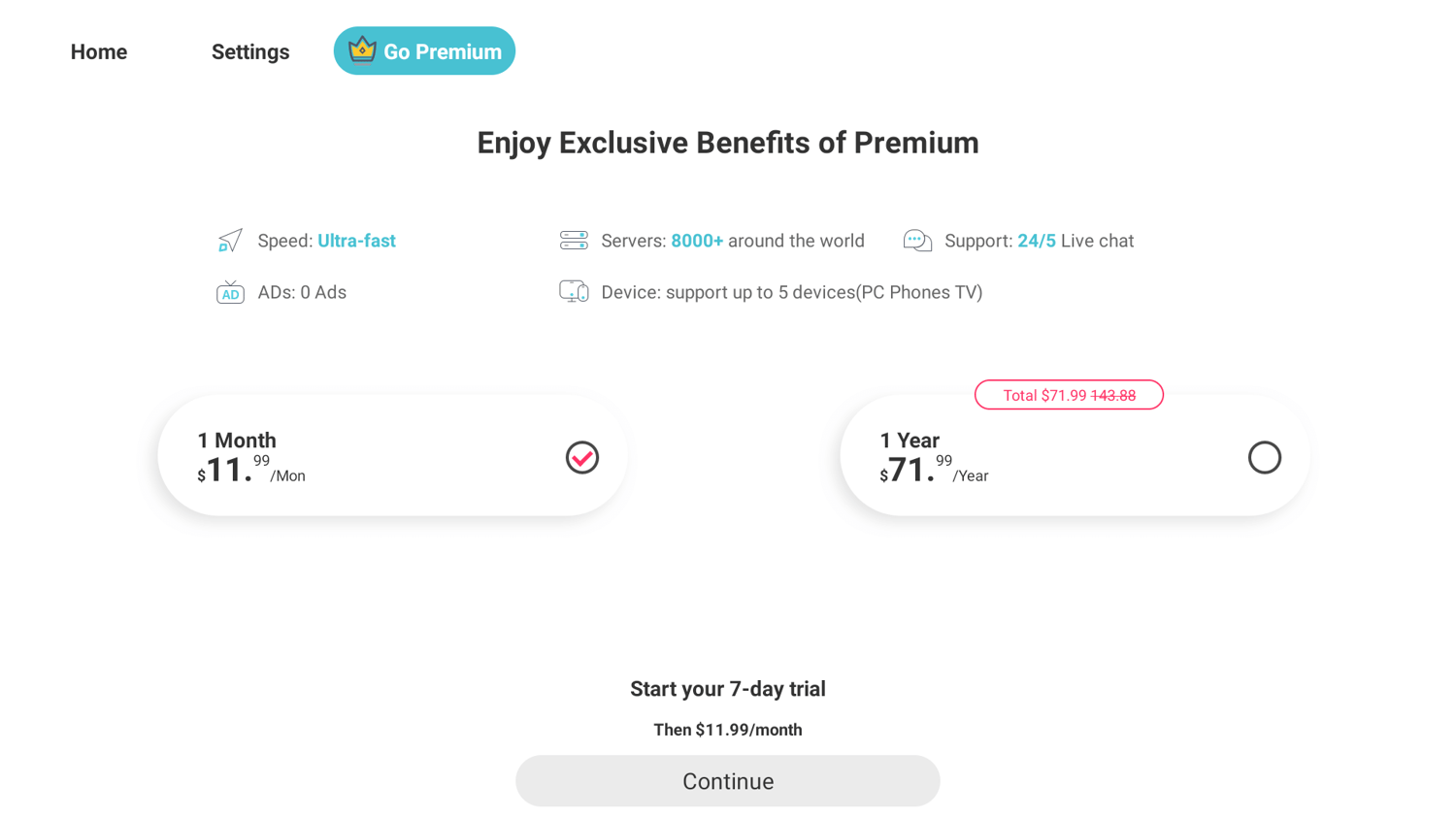Click the AD television icon
Image resolution: width=1456 pixels, height=818 pixels.
tap(230, 292)
